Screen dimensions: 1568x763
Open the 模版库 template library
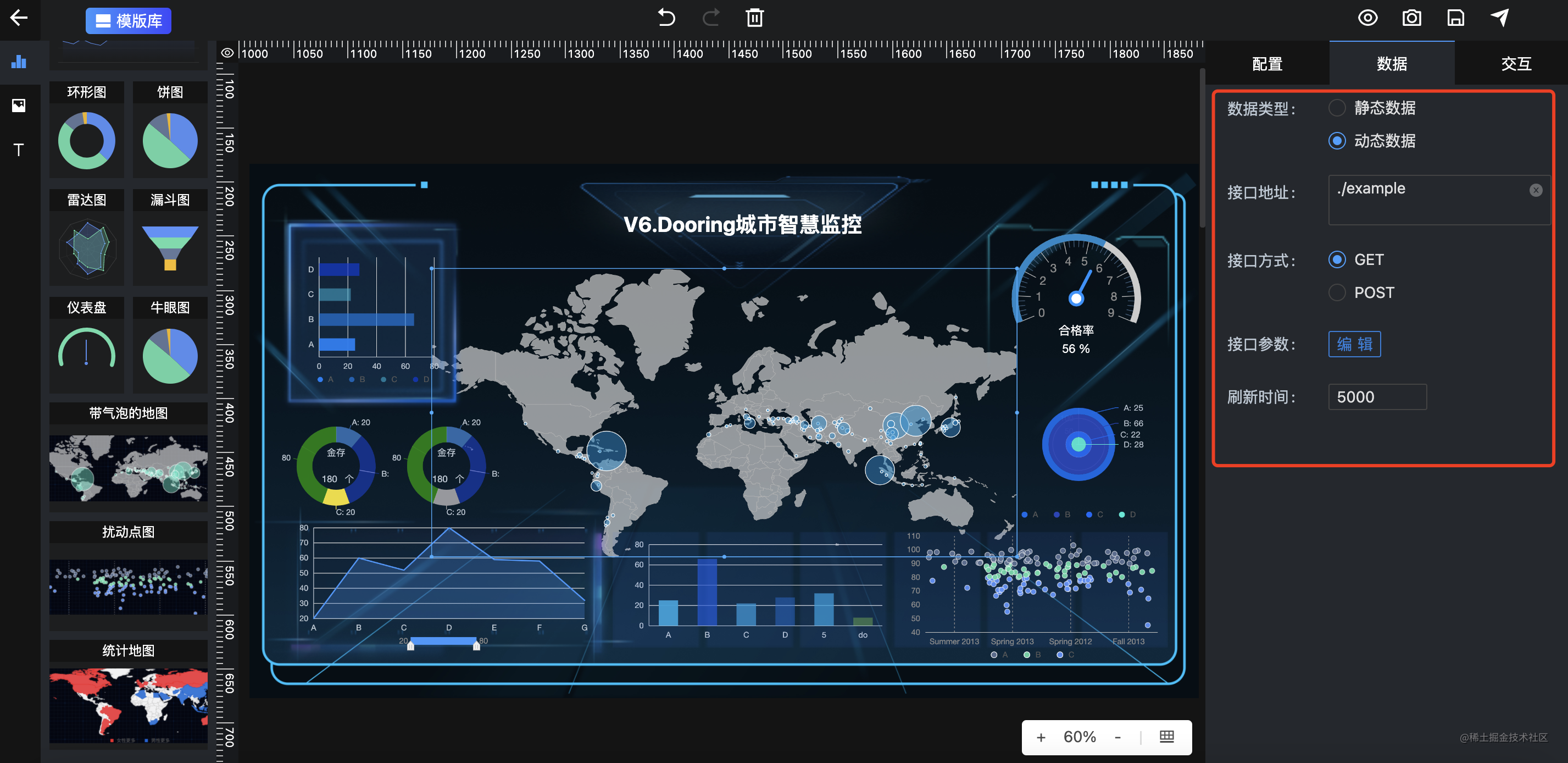[129, 21]
